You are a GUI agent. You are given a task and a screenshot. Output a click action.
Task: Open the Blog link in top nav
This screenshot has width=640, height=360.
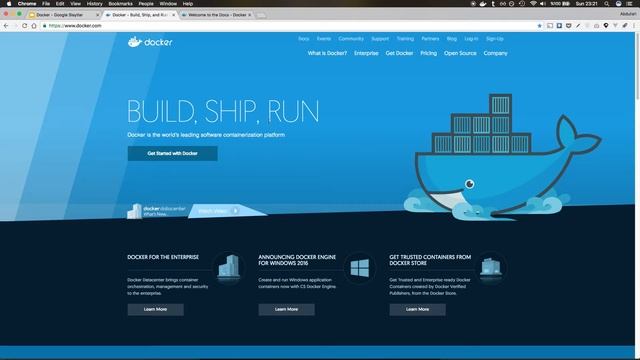point(452,39)
